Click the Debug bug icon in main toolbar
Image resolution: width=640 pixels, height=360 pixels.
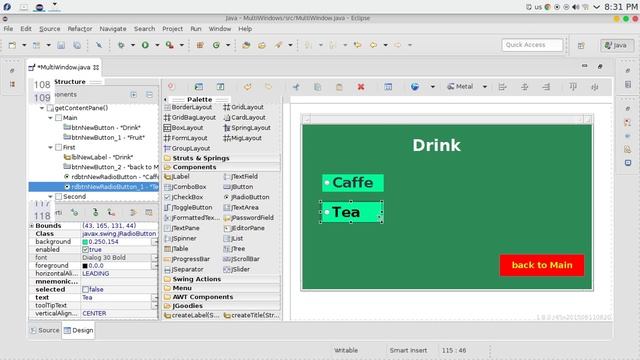click(121, 45)
